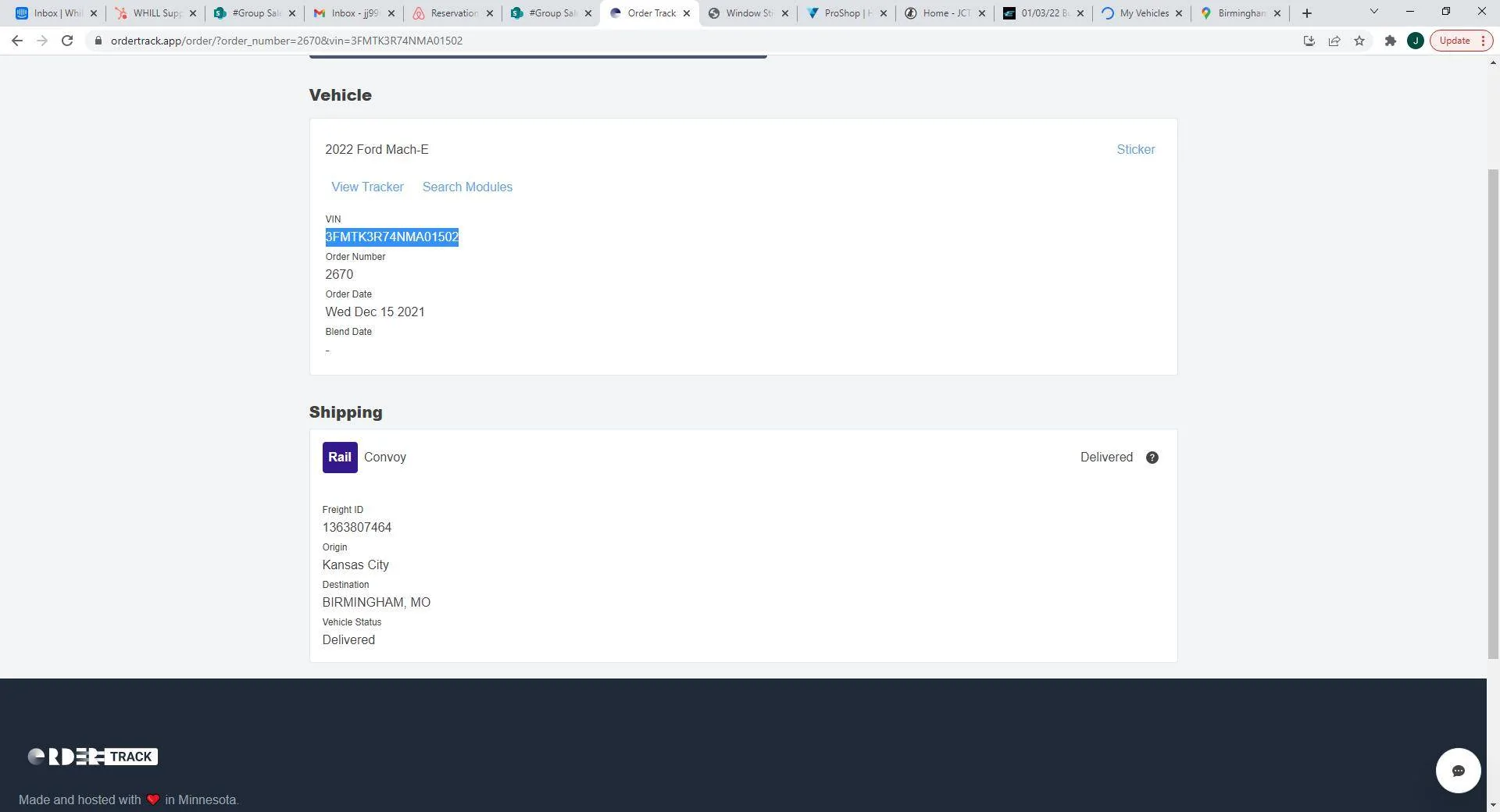Image resolution: width=1500 pixels, height=812 pixels.
Task: Click the scrollbar down arrow
Action: [1493, 804]
